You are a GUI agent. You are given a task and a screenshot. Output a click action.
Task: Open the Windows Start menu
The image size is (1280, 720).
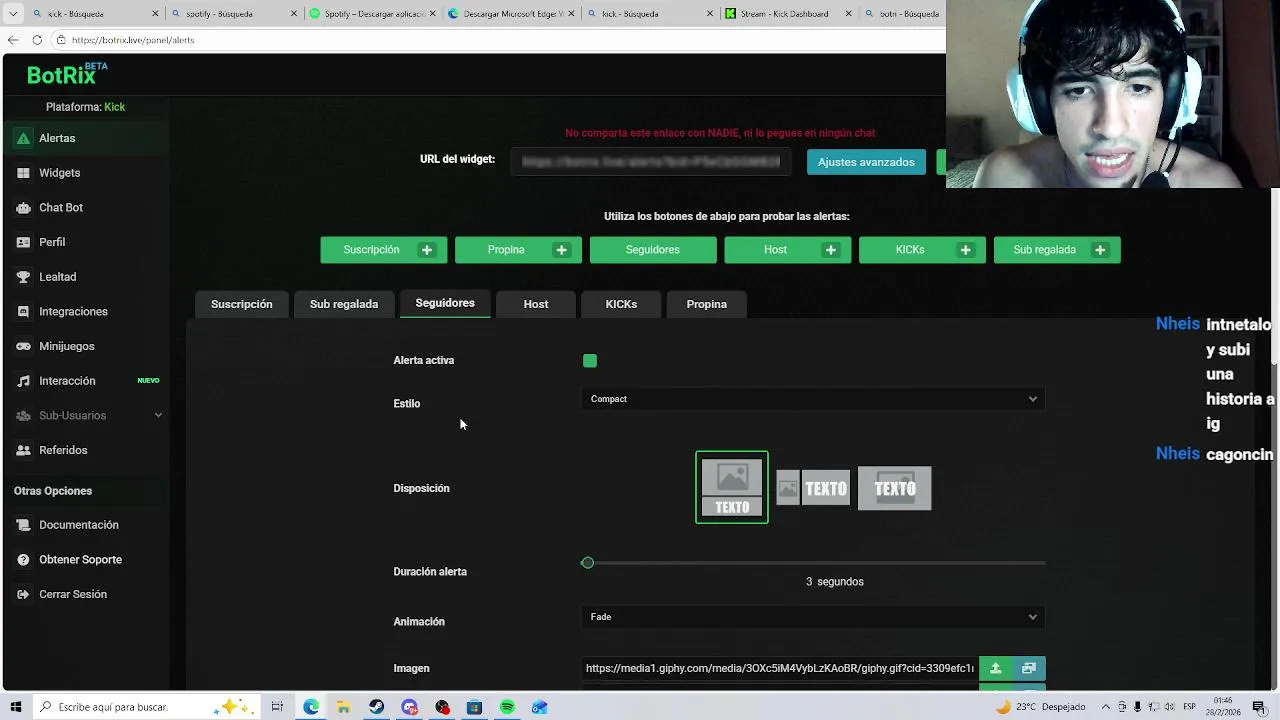(16, 707)
